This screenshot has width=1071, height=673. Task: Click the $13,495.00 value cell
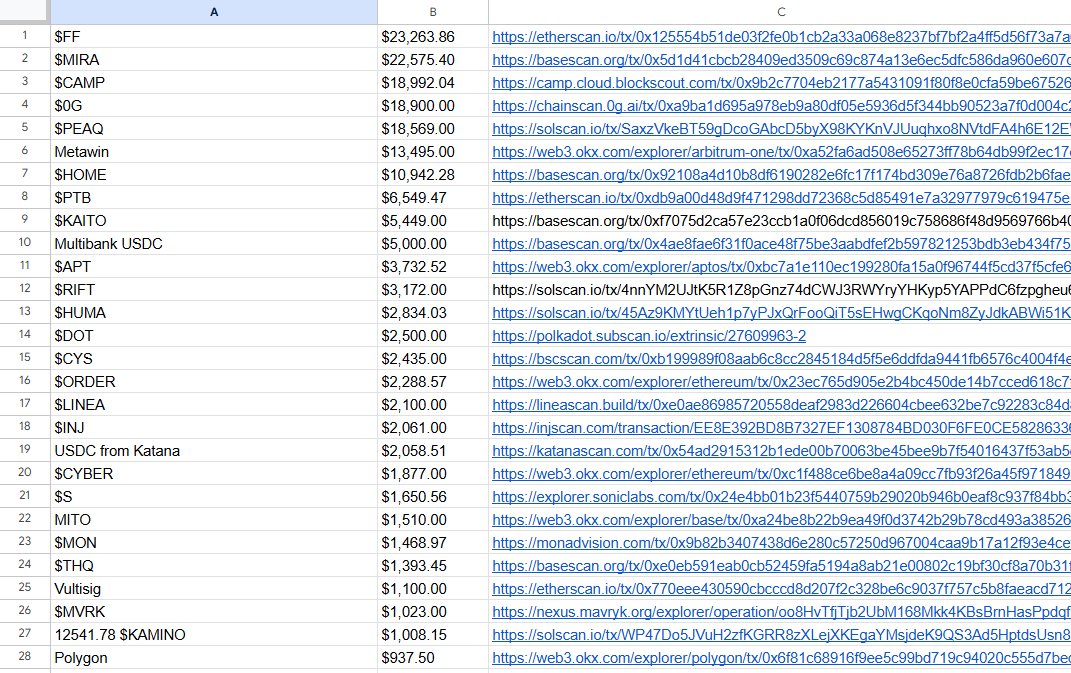[x=433, y=152]
